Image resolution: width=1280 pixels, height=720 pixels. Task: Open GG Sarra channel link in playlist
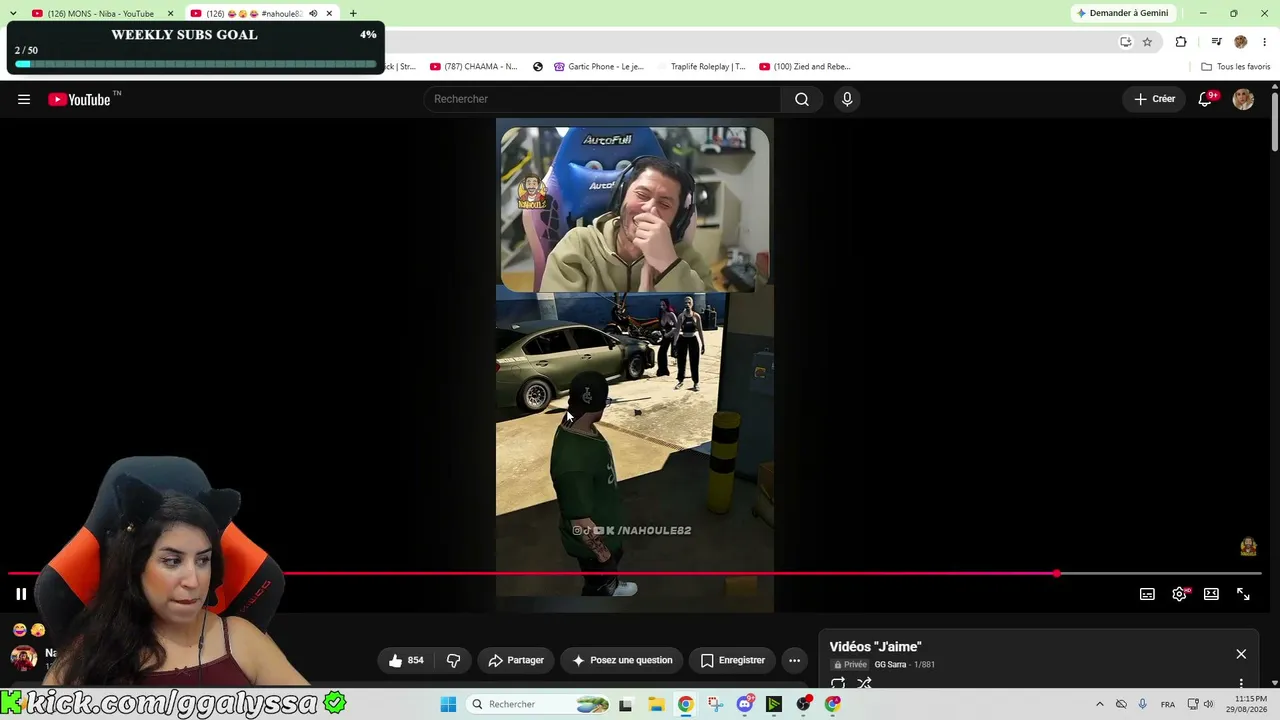pyautogui.click(x=890, y=665)
